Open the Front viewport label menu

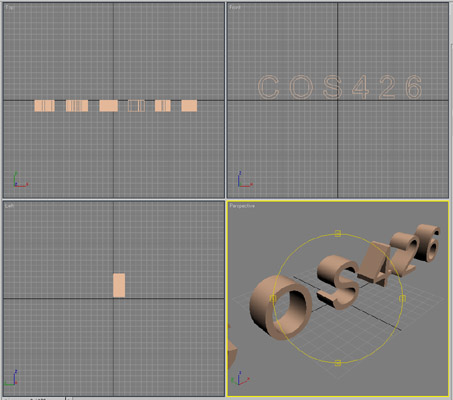(235, 7)
